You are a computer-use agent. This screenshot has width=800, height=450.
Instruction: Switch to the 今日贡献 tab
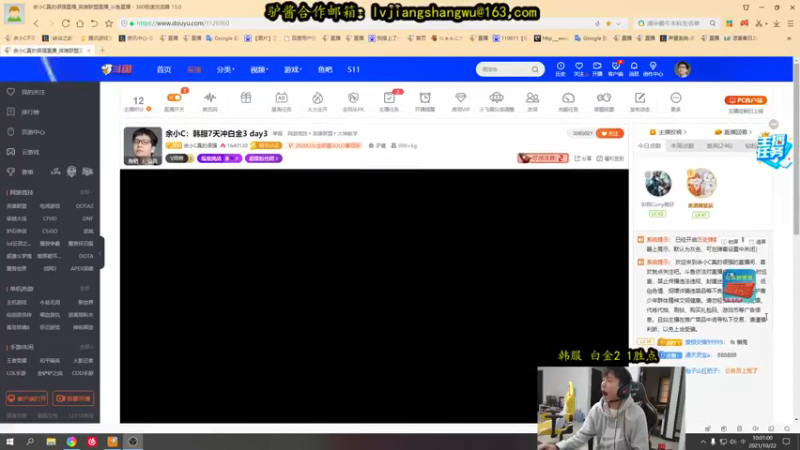point(649,146)
